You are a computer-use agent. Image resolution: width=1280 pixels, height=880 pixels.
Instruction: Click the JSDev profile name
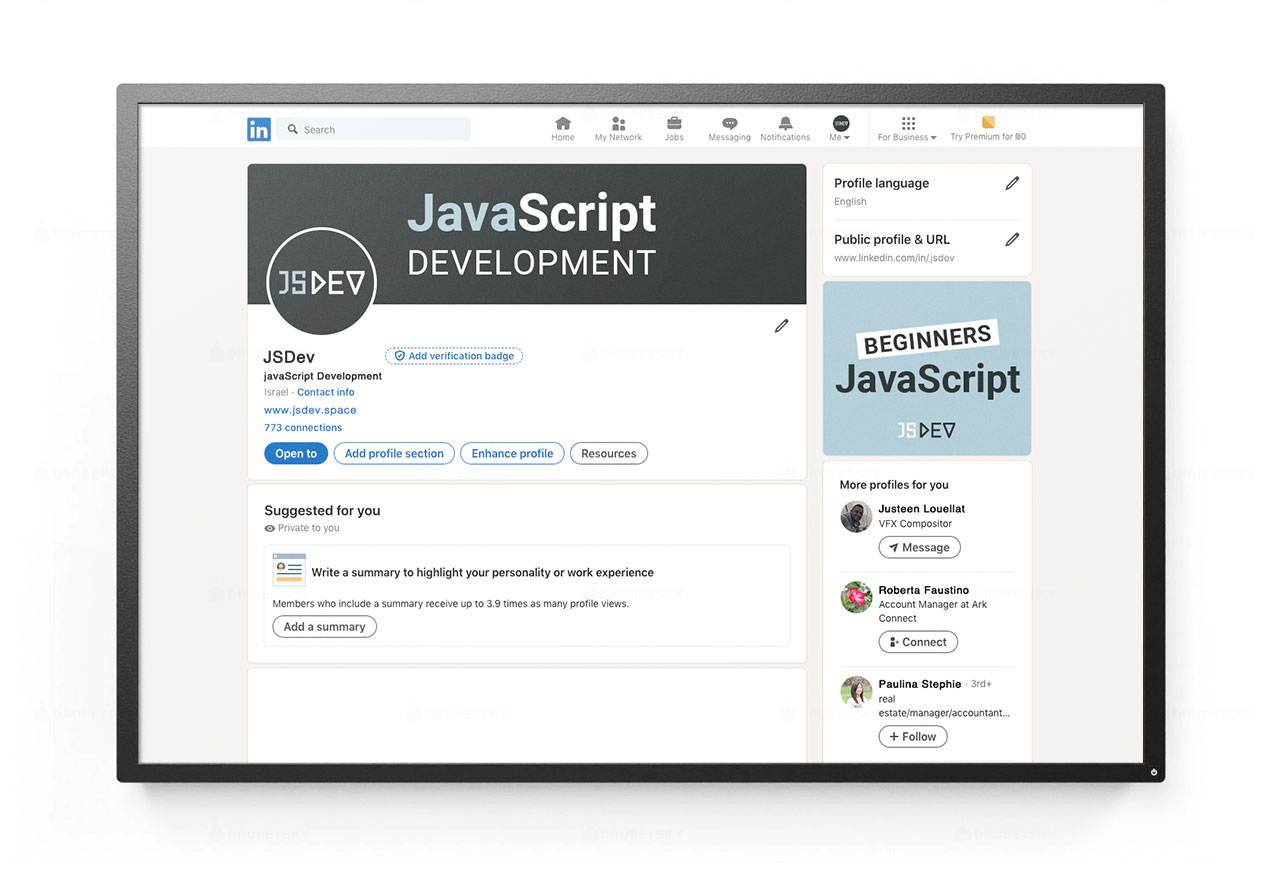tap(289, 357)
